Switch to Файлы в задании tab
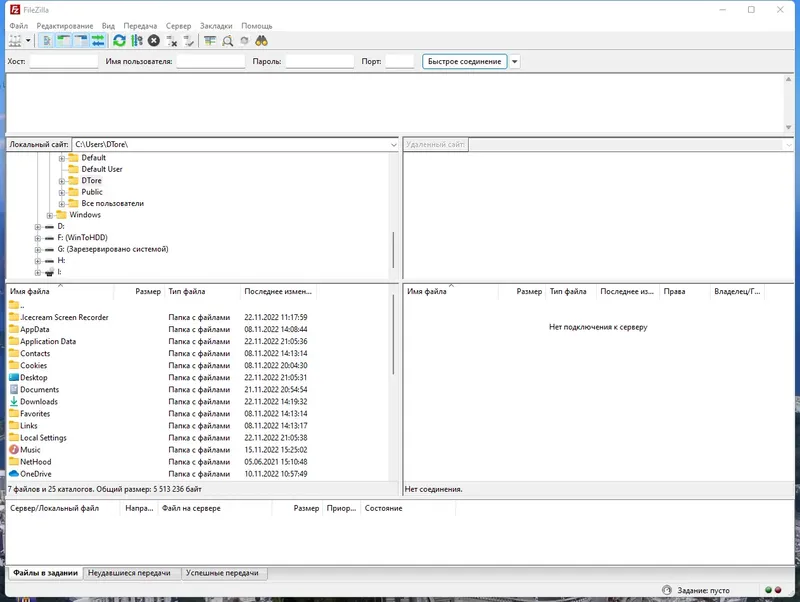800x602 pixels. [x=45, y=573]
